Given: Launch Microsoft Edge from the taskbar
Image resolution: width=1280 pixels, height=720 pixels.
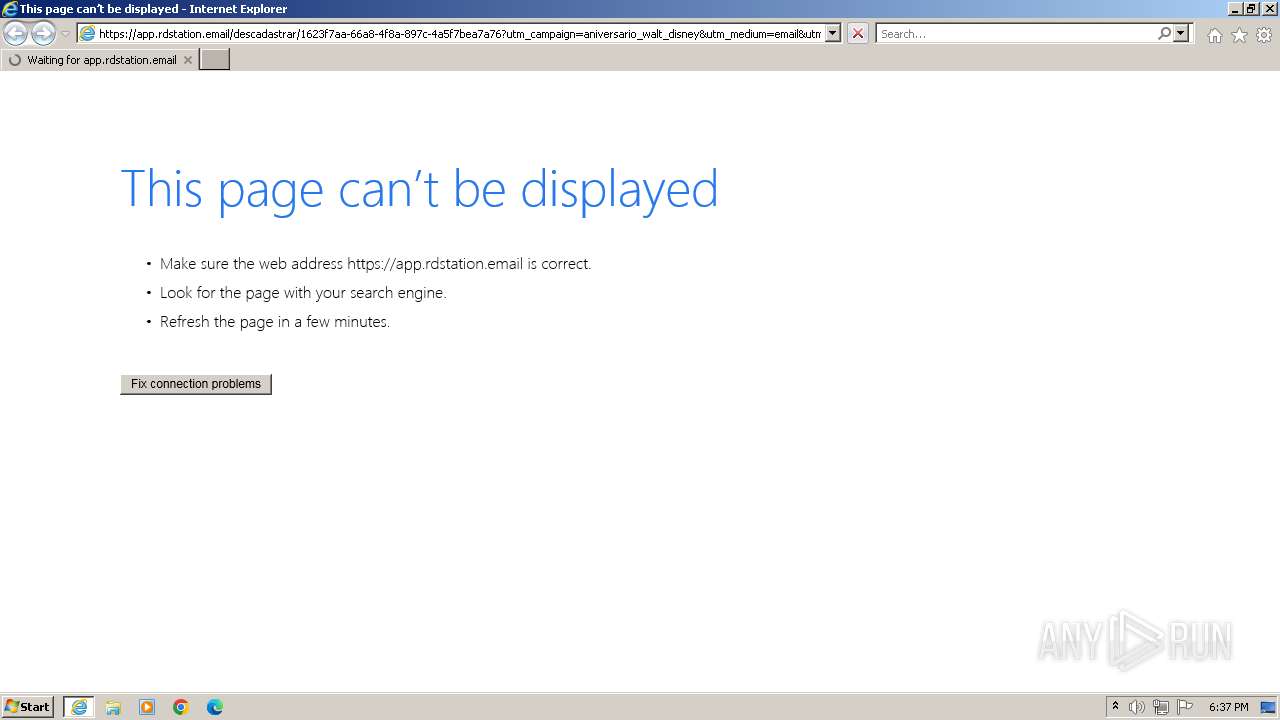Looking at the screenshot, I should coord(215,707).
